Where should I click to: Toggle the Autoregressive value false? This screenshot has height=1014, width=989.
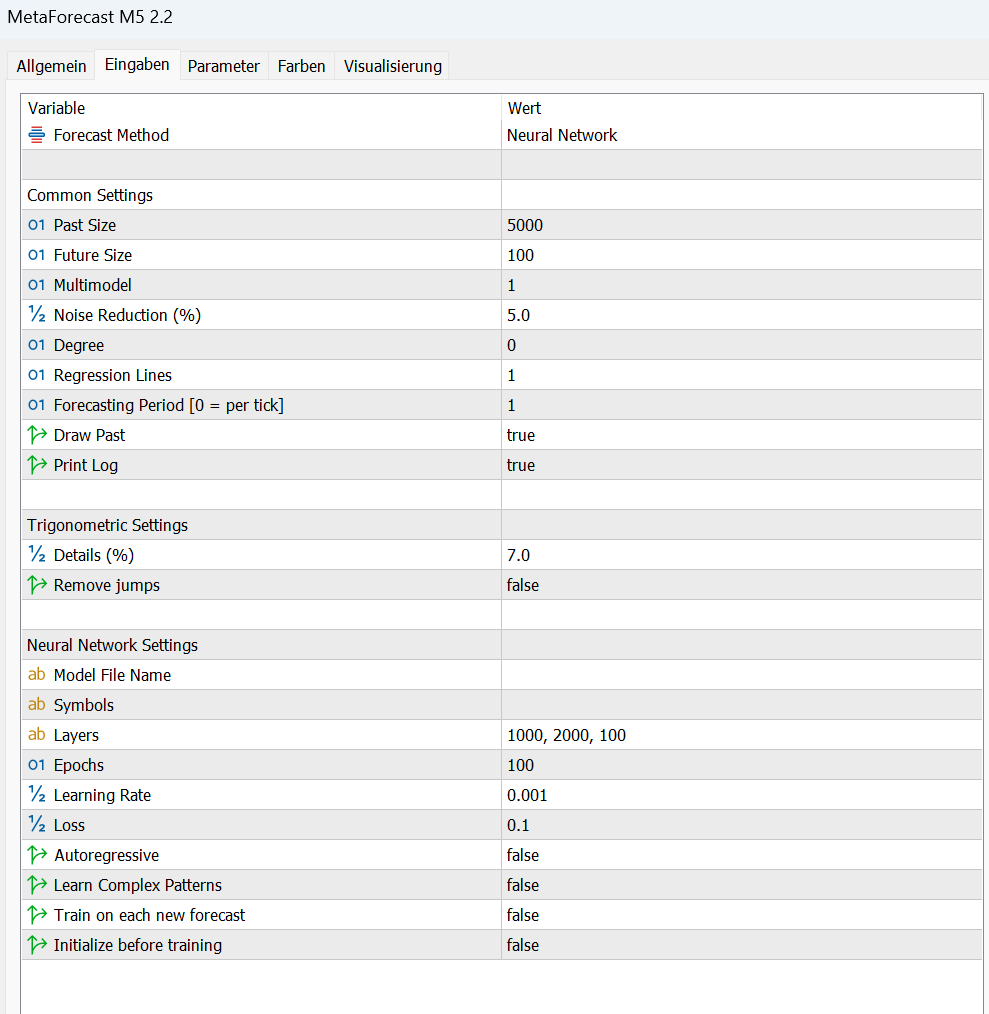[x=523, y=855]
